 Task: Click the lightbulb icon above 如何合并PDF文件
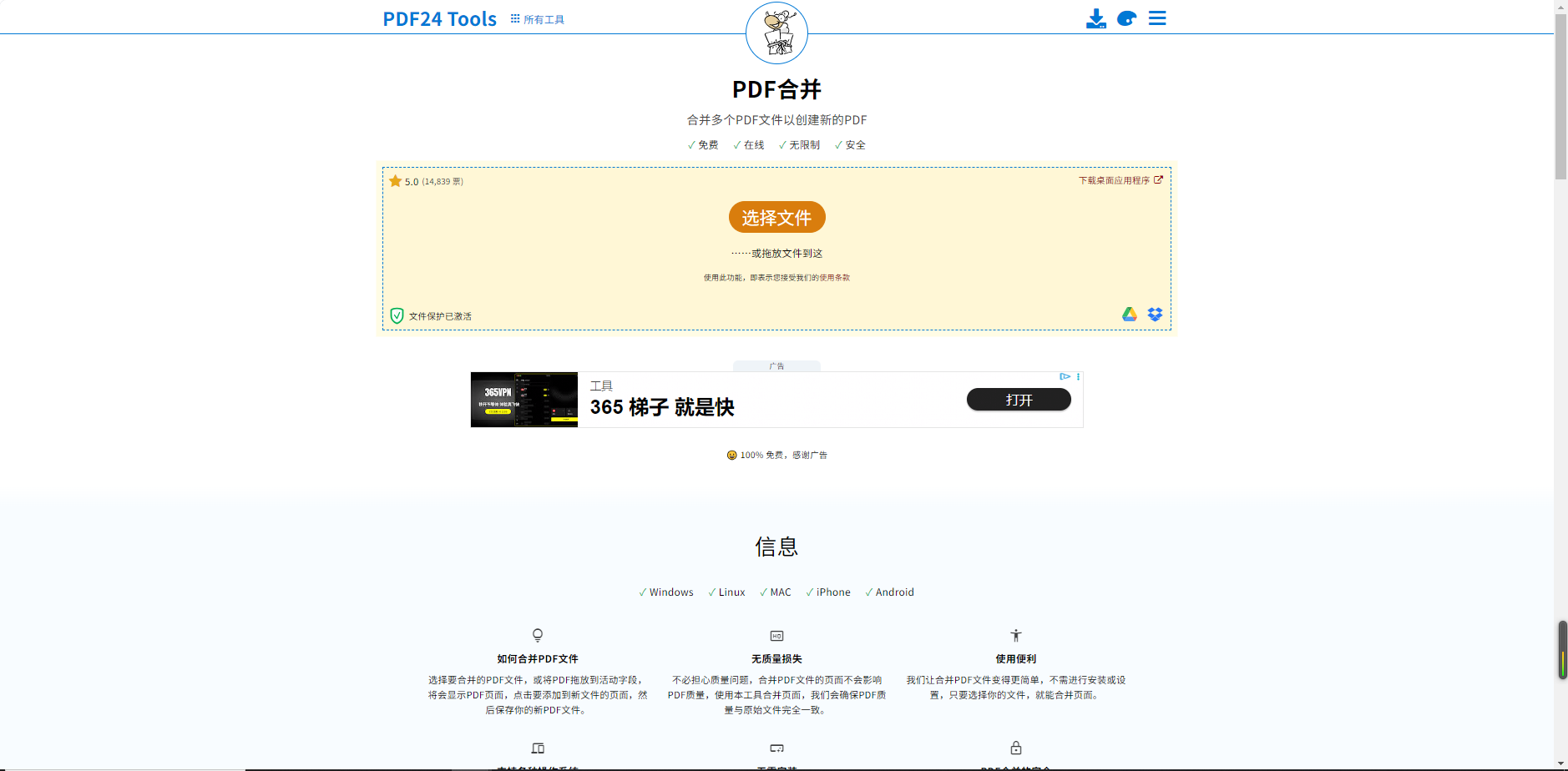(x=538, y=636)
